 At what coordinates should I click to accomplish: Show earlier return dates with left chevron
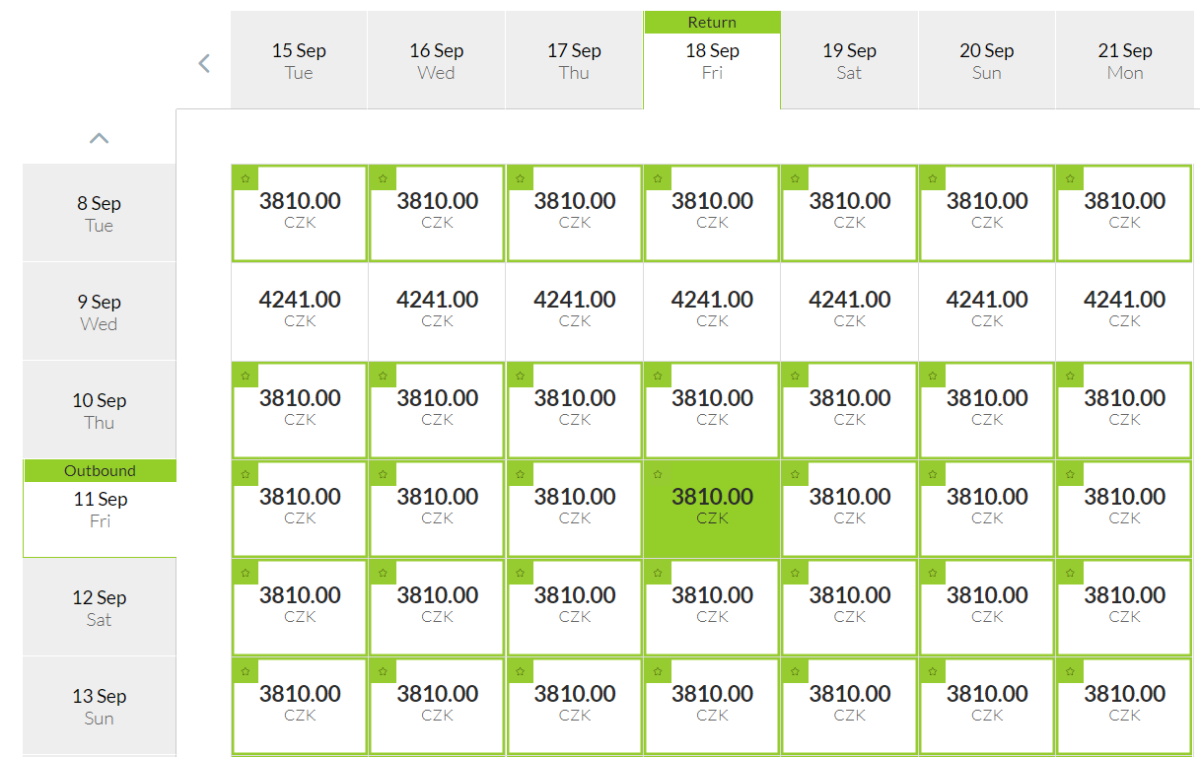204,64
